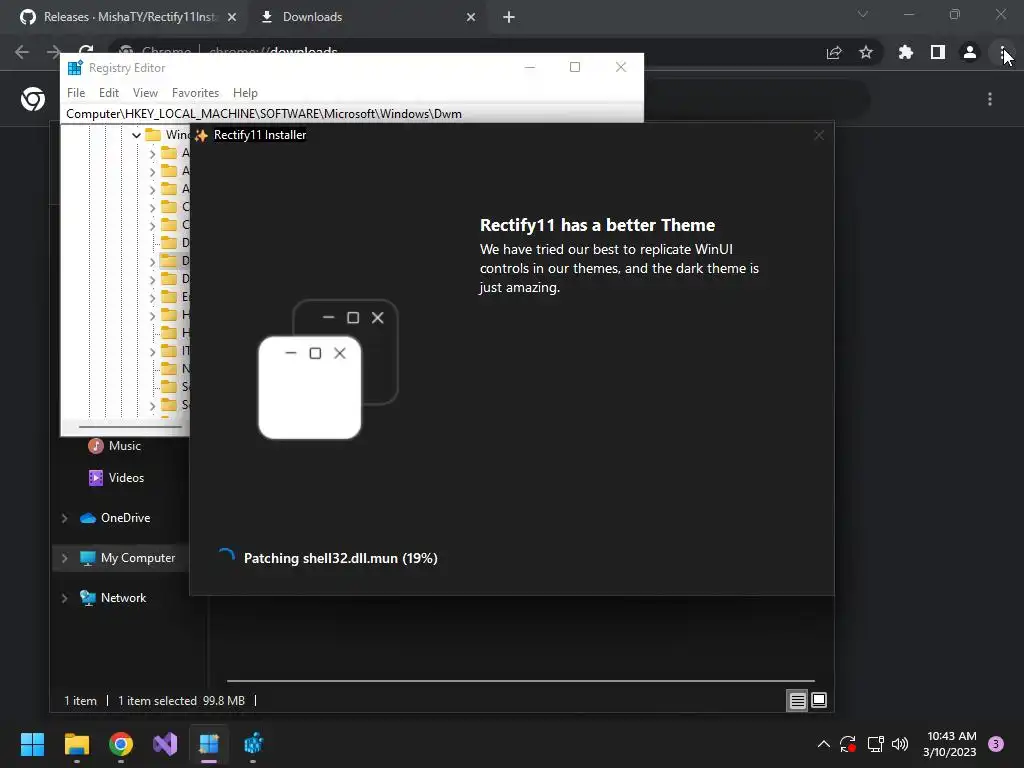Click the Chrome logo on the downloads page
Image resolution: width=1024 pixels, height=768 pixels.
33,99
